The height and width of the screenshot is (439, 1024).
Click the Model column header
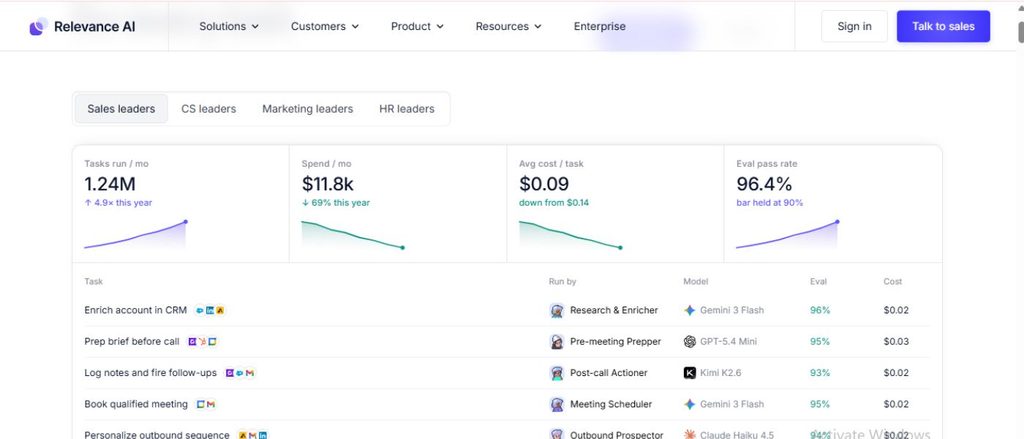click(x=696, y=282)
